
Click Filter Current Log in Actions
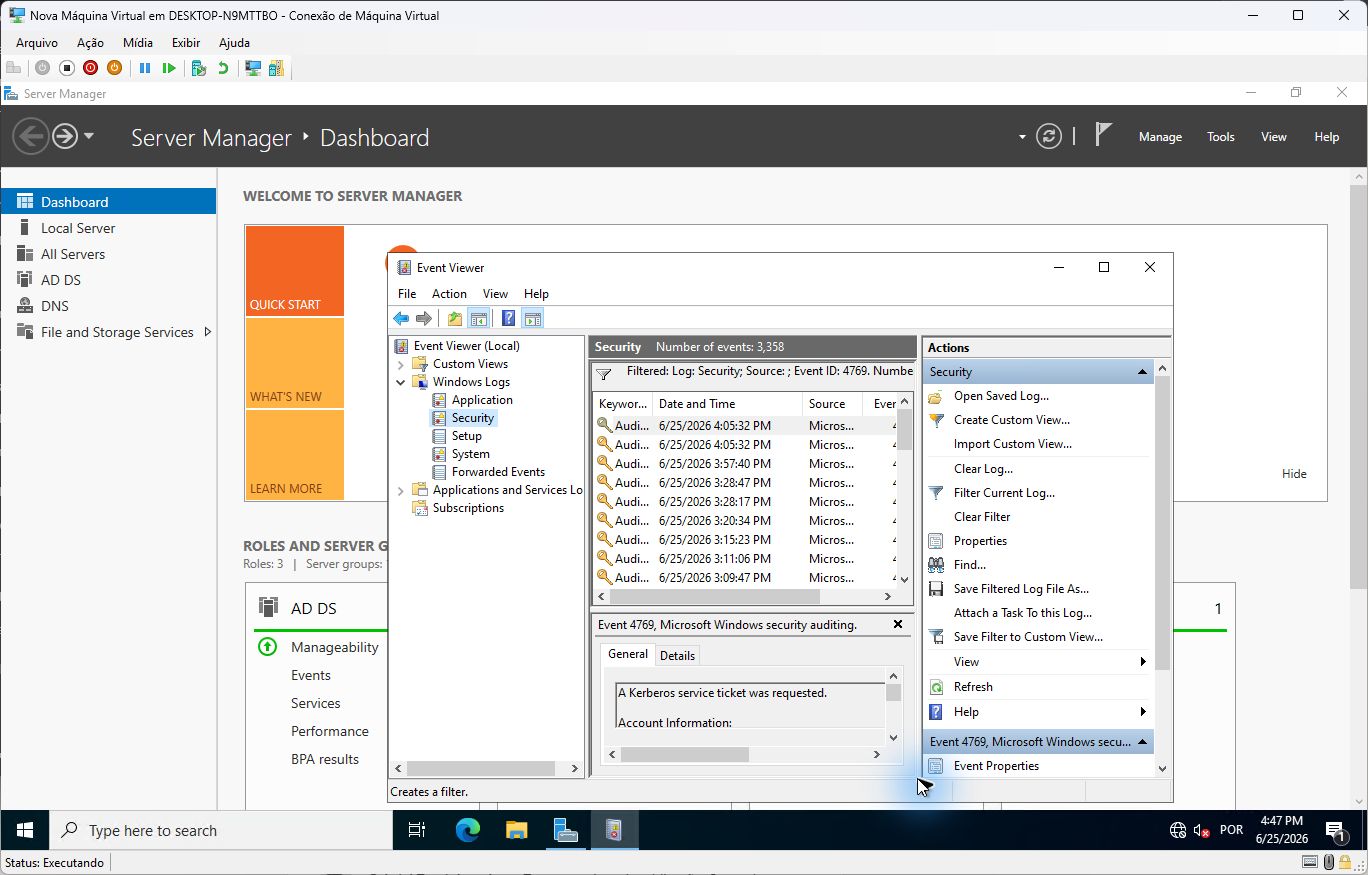click(x=1004, y=493)
